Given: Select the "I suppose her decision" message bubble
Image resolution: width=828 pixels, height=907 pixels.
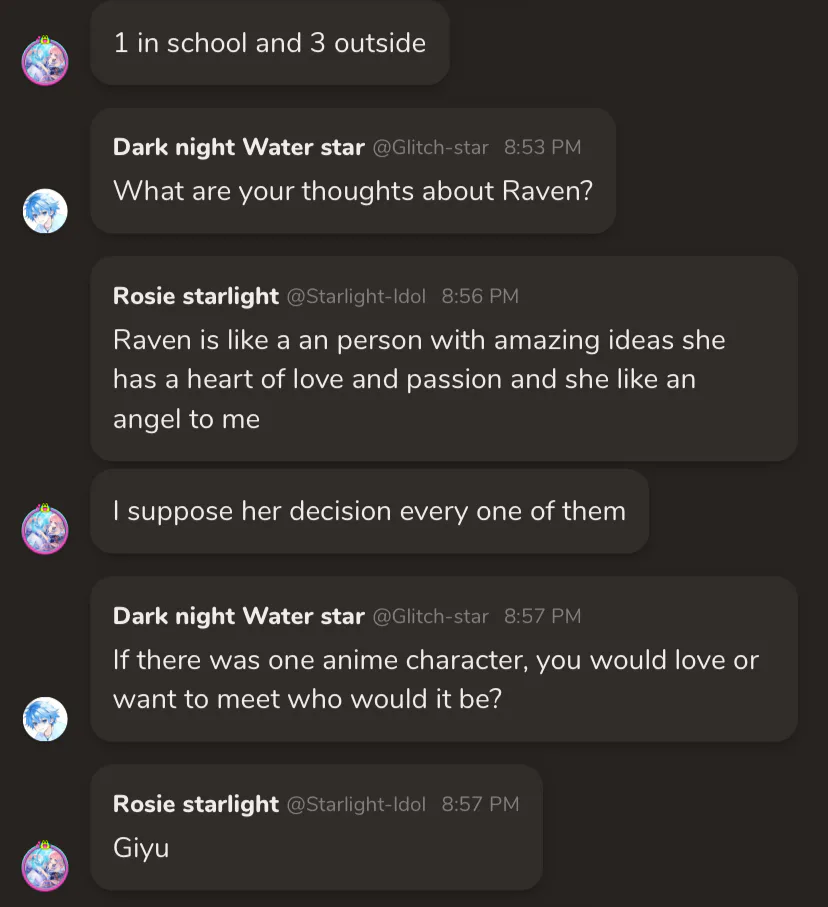Looking at the screenshot, I should point(369,511).
